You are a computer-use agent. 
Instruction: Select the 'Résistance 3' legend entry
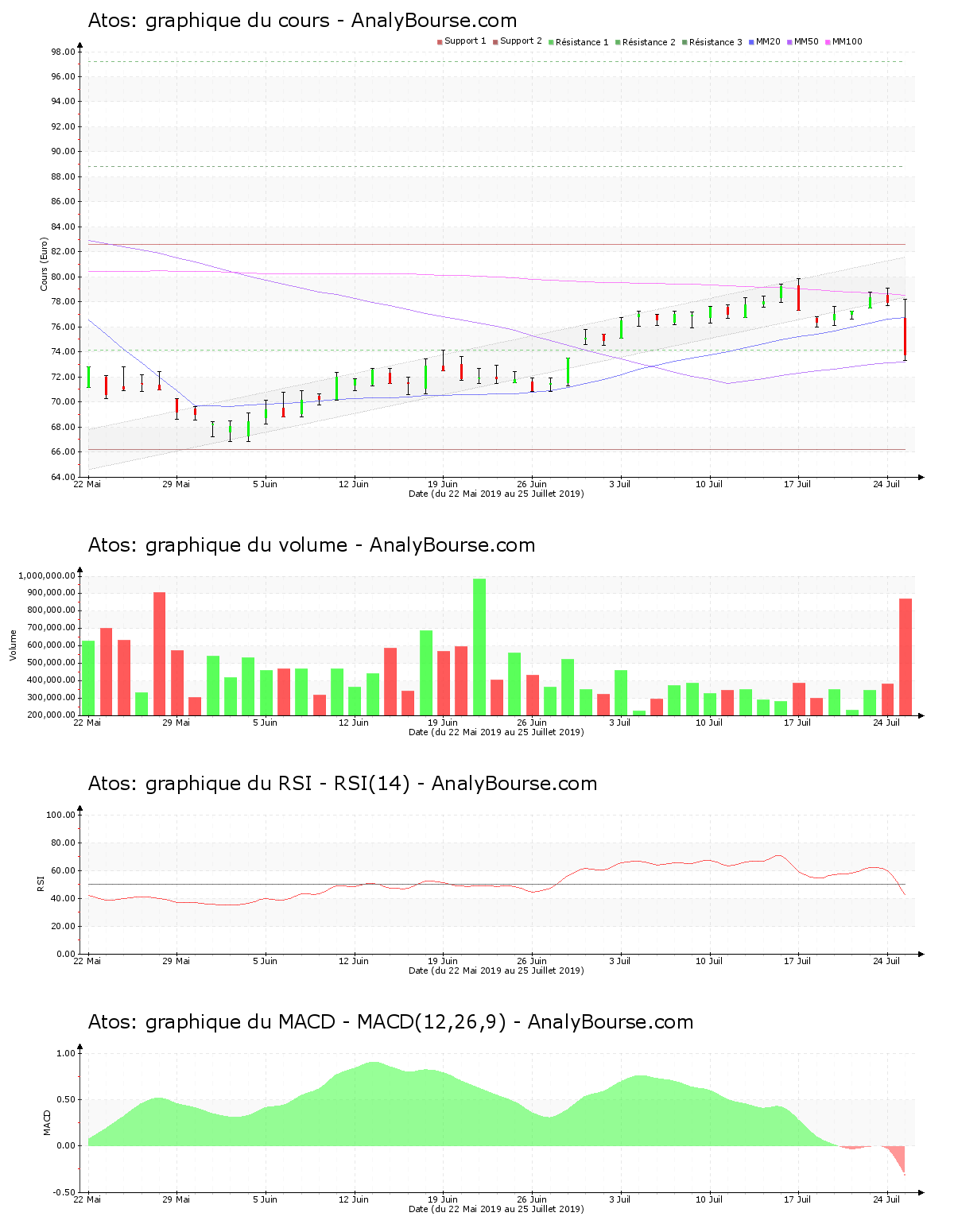point(712,42)
